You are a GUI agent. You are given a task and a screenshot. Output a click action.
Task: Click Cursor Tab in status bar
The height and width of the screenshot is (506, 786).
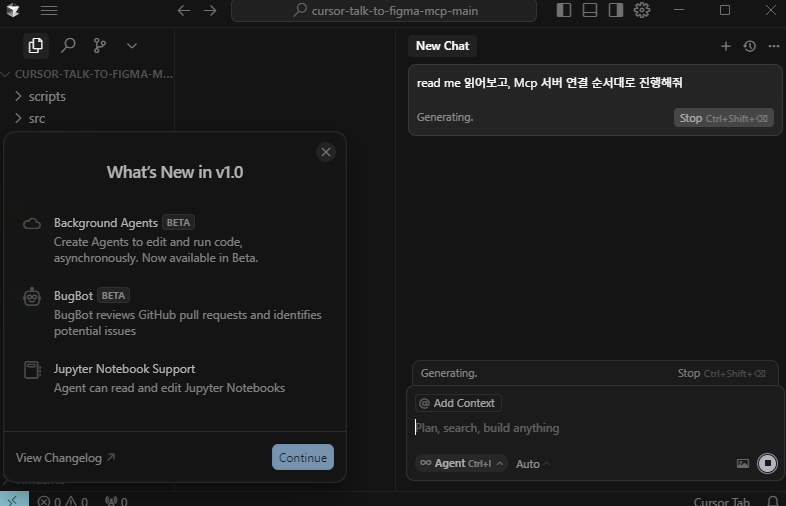pos(721,501)
